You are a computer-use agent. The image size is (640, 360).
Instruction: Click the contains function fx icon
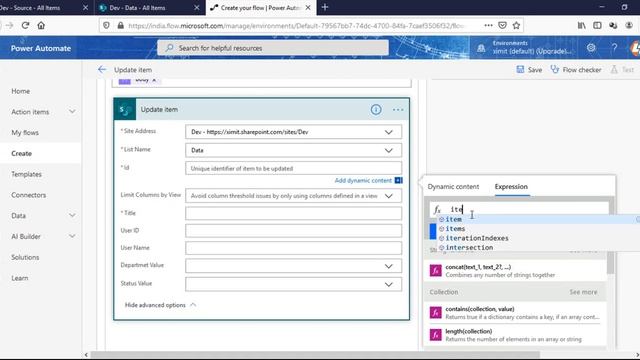click(x=436, y=313)
